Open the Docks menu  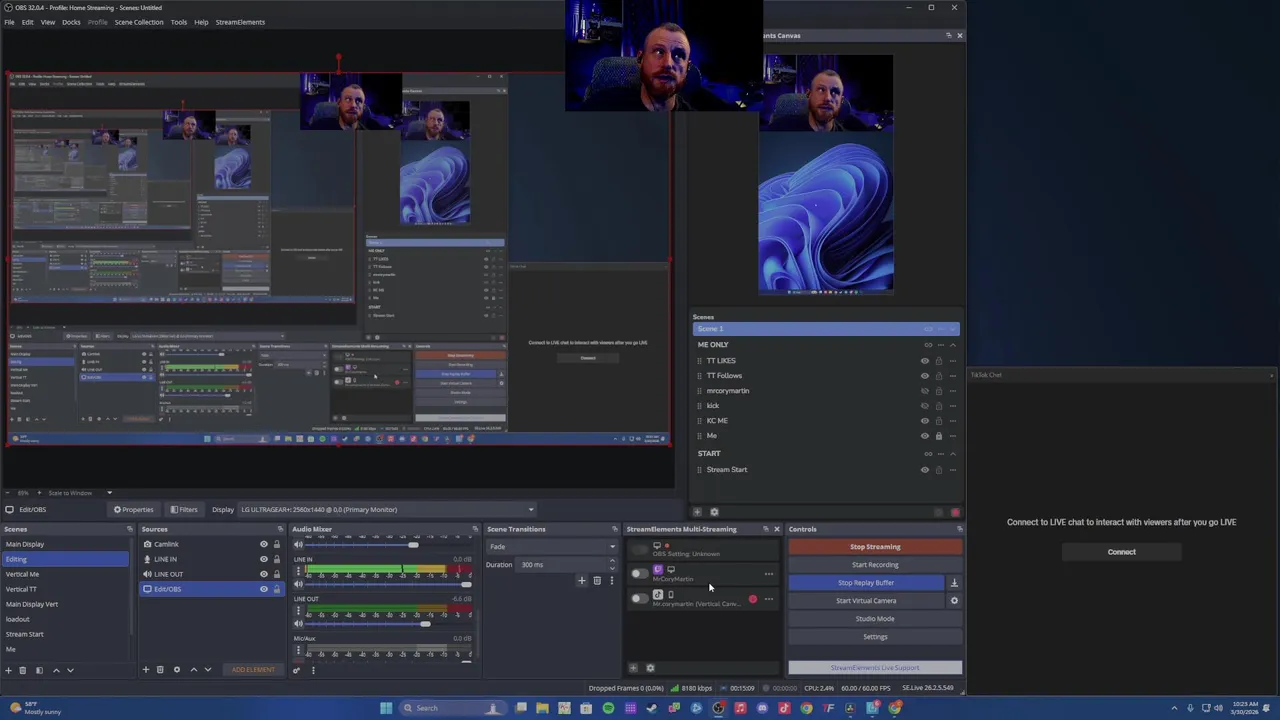[x=71, y=22]
